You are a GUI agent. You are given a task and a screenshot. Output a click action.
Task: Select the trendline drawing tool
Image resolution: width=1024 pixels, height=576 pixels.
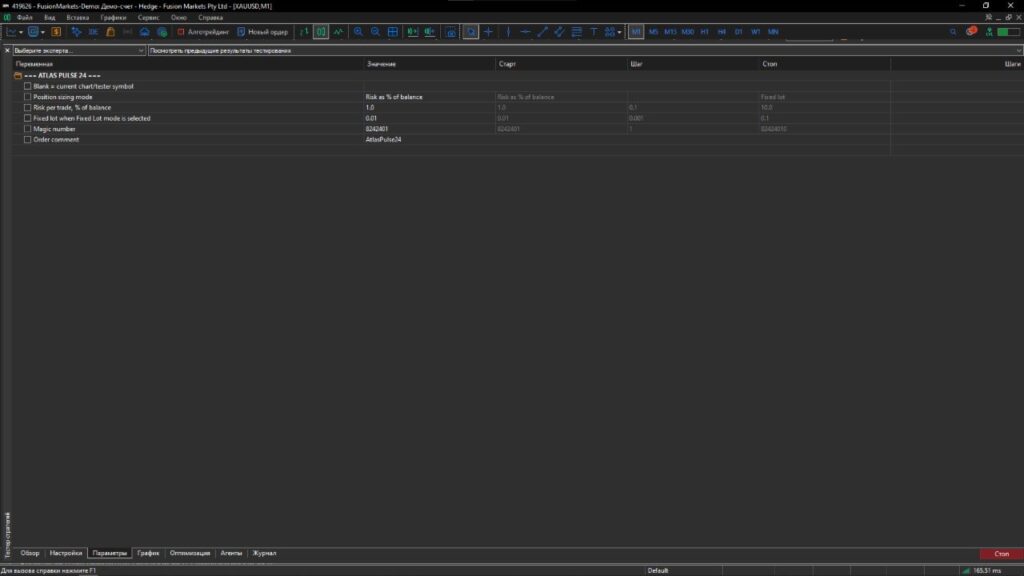(x=542, y=31)
